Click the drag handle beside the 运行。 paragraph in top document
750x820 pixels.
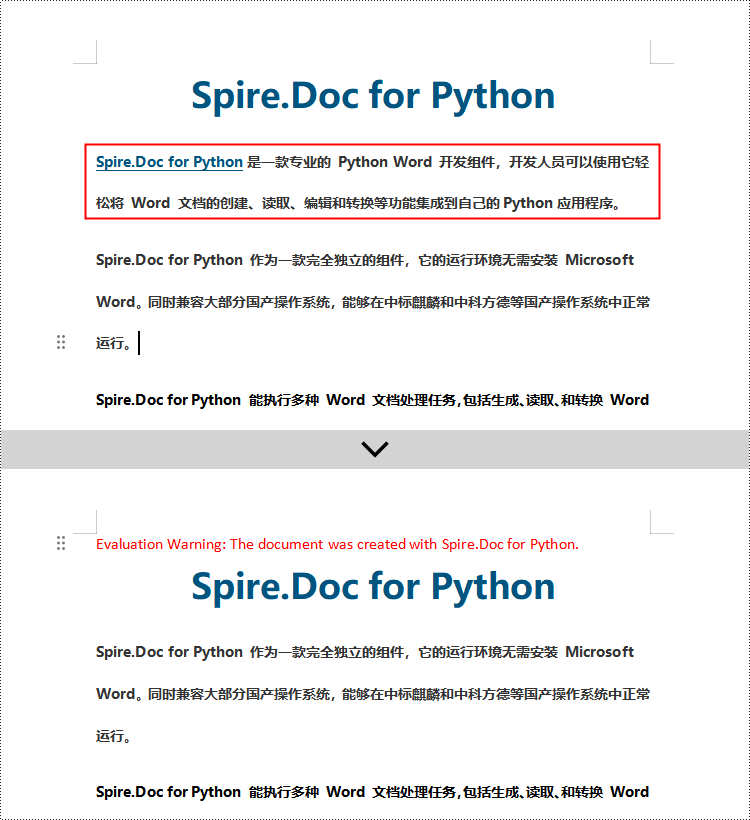[x=61, y=342]
